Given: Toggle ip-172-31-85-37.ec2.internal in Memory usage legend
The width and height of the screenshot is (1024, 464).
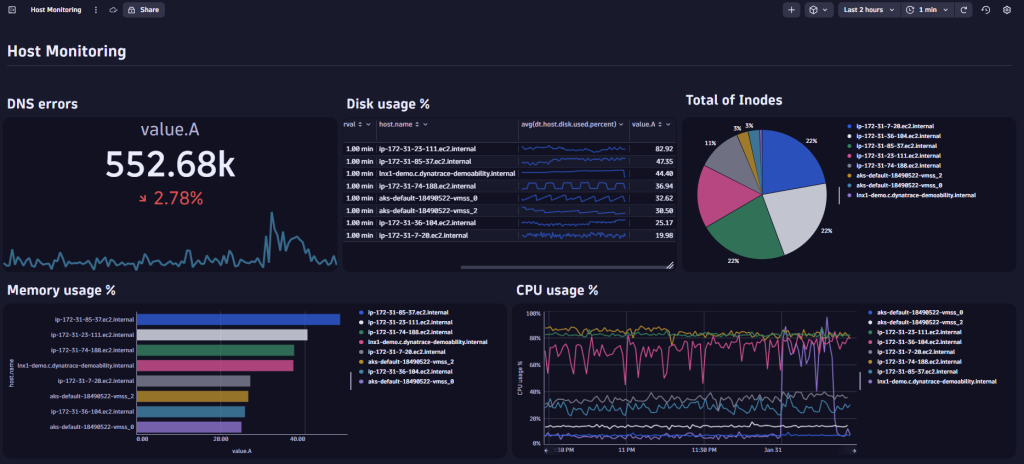Looking at the screenshot, I should point(404,312).
